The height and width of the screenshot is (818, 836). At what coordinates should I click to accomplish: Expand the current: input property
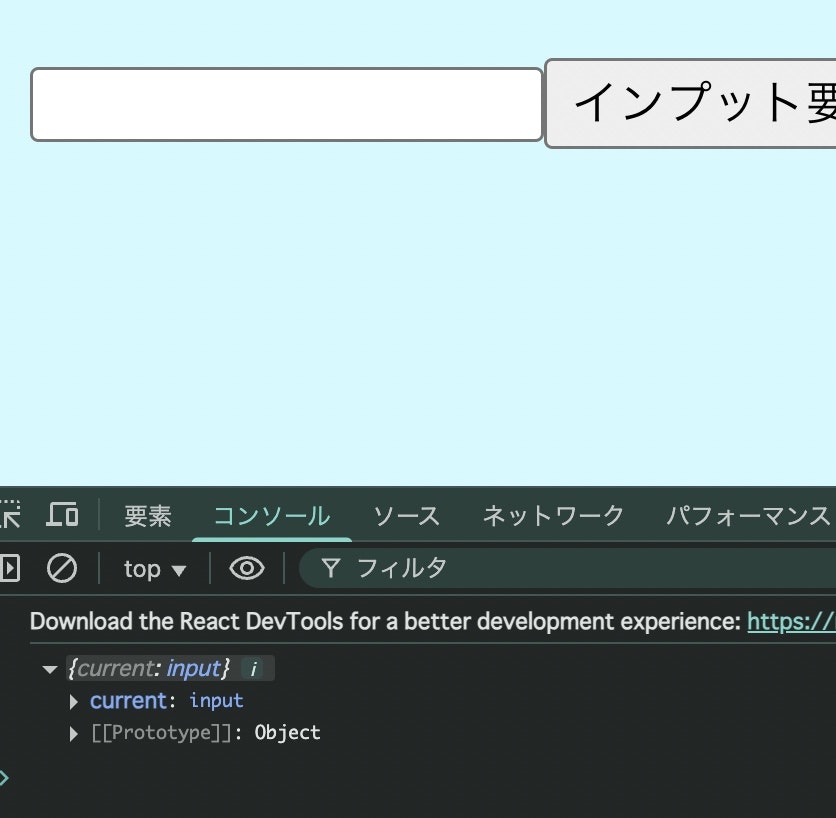click(74, 702)
